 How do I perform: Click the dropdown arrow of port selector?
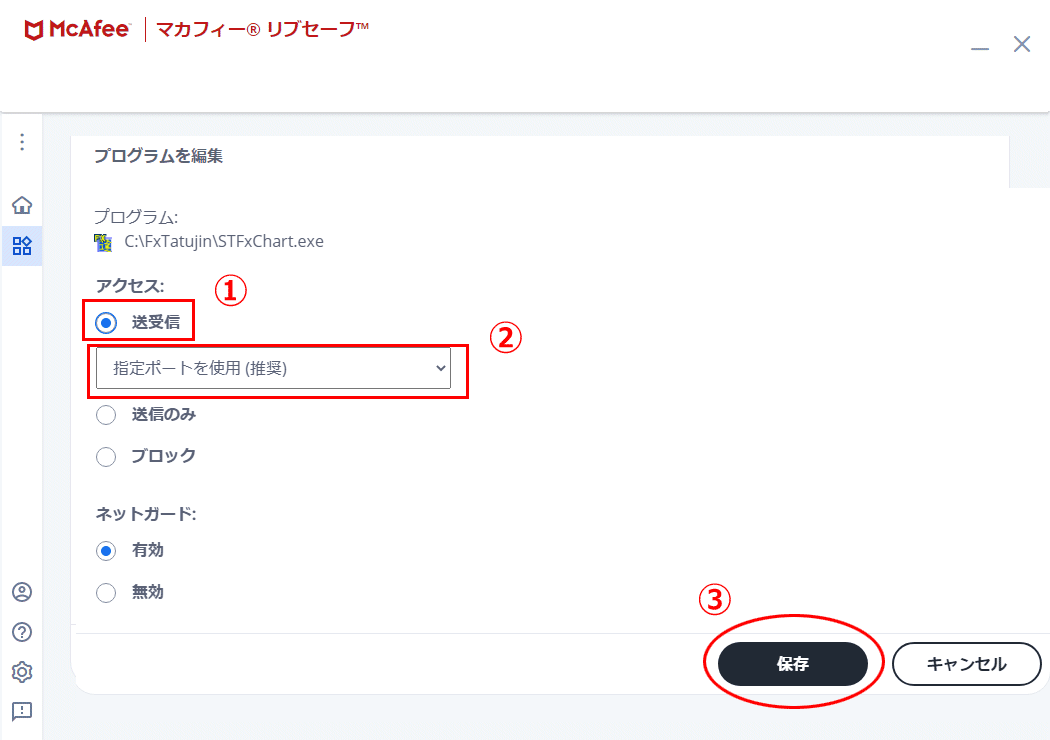click(441, 368)
